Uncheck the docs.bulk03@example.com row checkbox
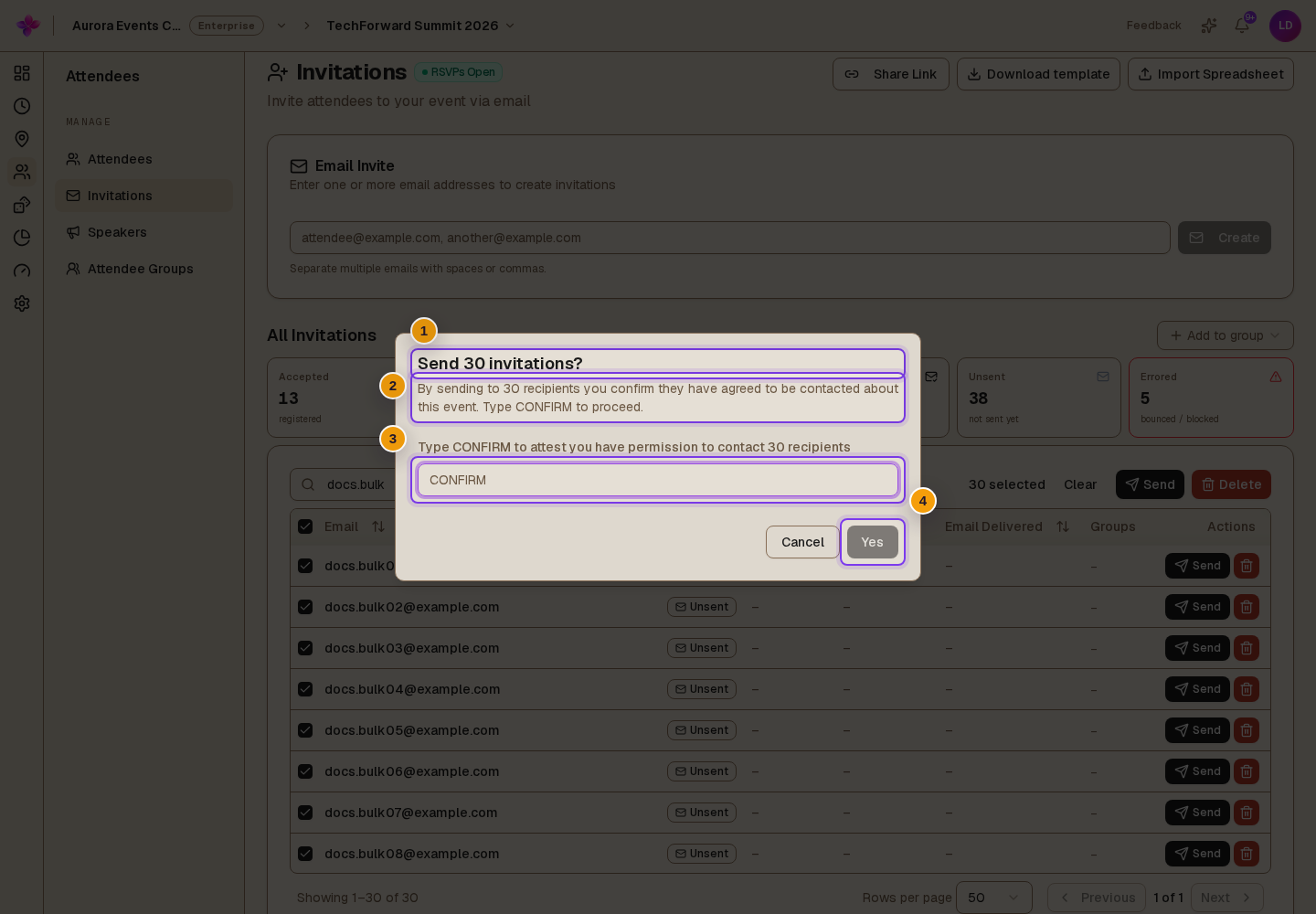Screen dimensions: 1316x914 click(x=305, y=648)
